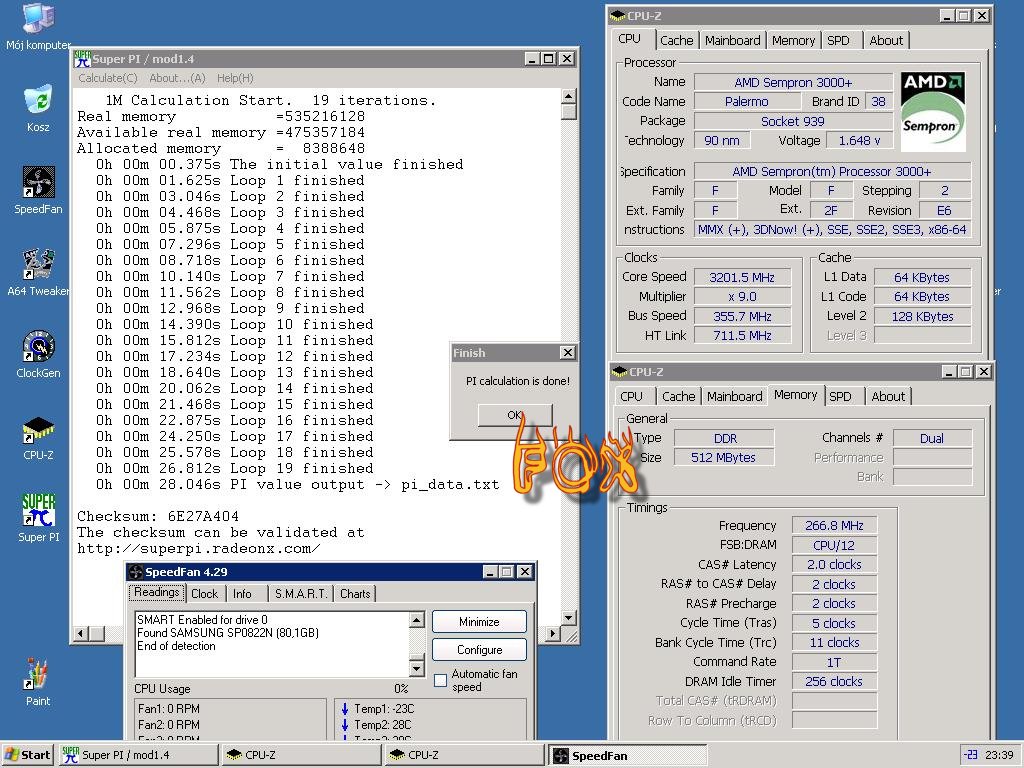Open SpeedFan Charts tab
Viewport: 1024px width, 768px height.
tap(355, 594)
